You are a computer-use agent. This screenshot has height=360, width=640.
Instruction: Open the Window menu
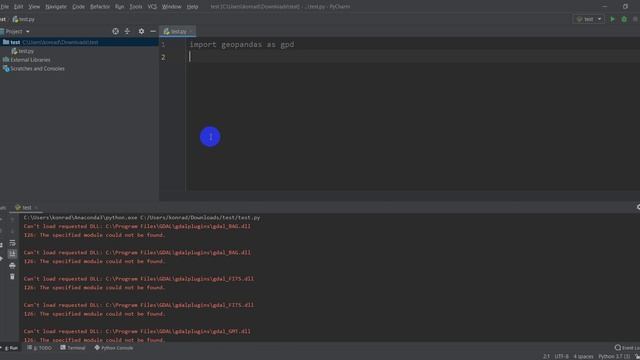coord(171,7)
